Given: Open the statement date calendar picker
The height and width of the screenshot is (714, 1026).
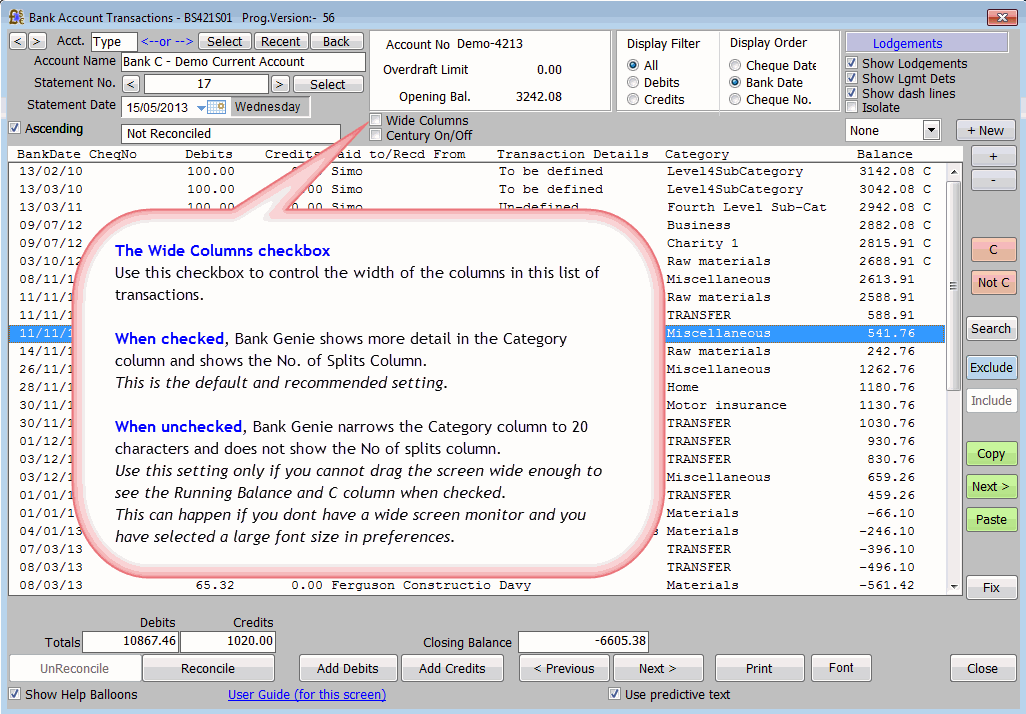Looking at the screenshot, I should click(211, 107).
